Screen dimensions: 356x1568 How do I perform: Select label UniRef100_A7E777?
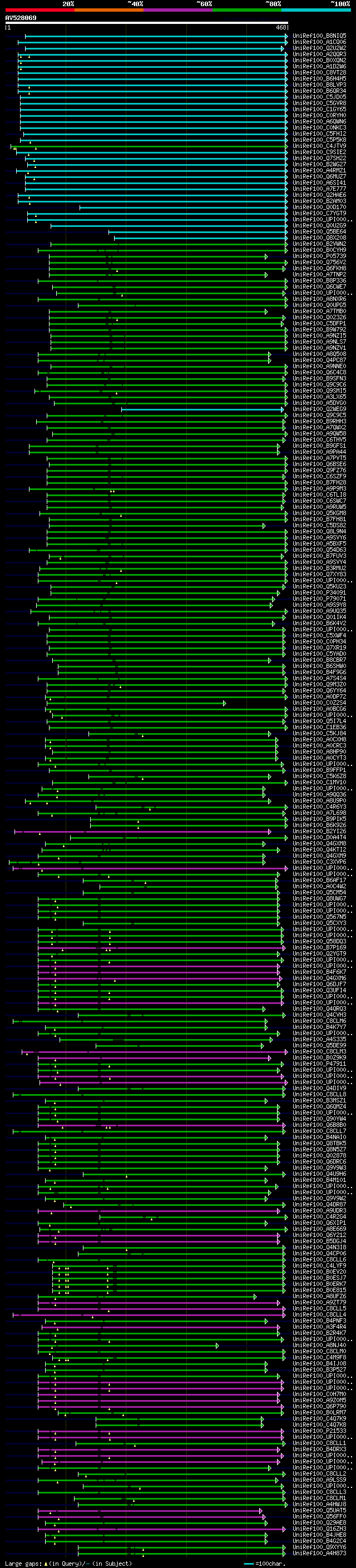point(319,189)
